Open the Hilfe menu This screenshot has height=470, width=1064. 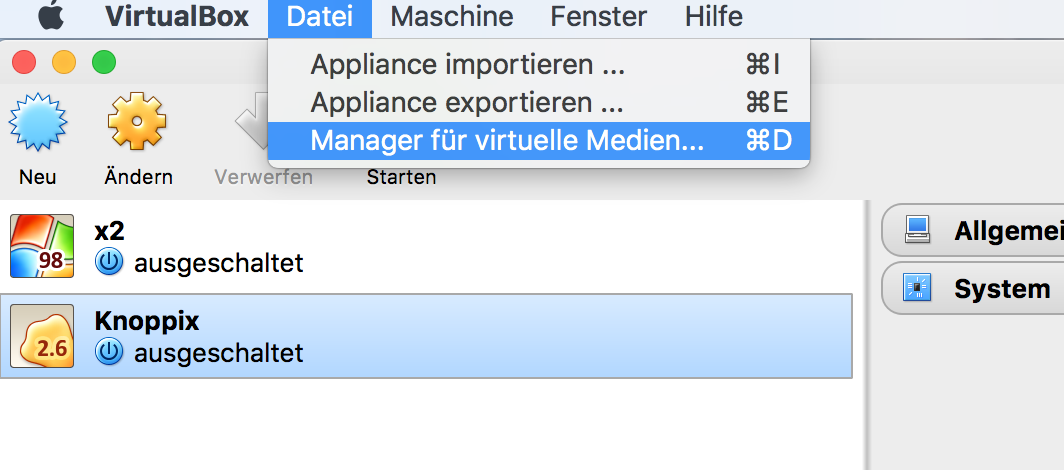coord(714,17)
